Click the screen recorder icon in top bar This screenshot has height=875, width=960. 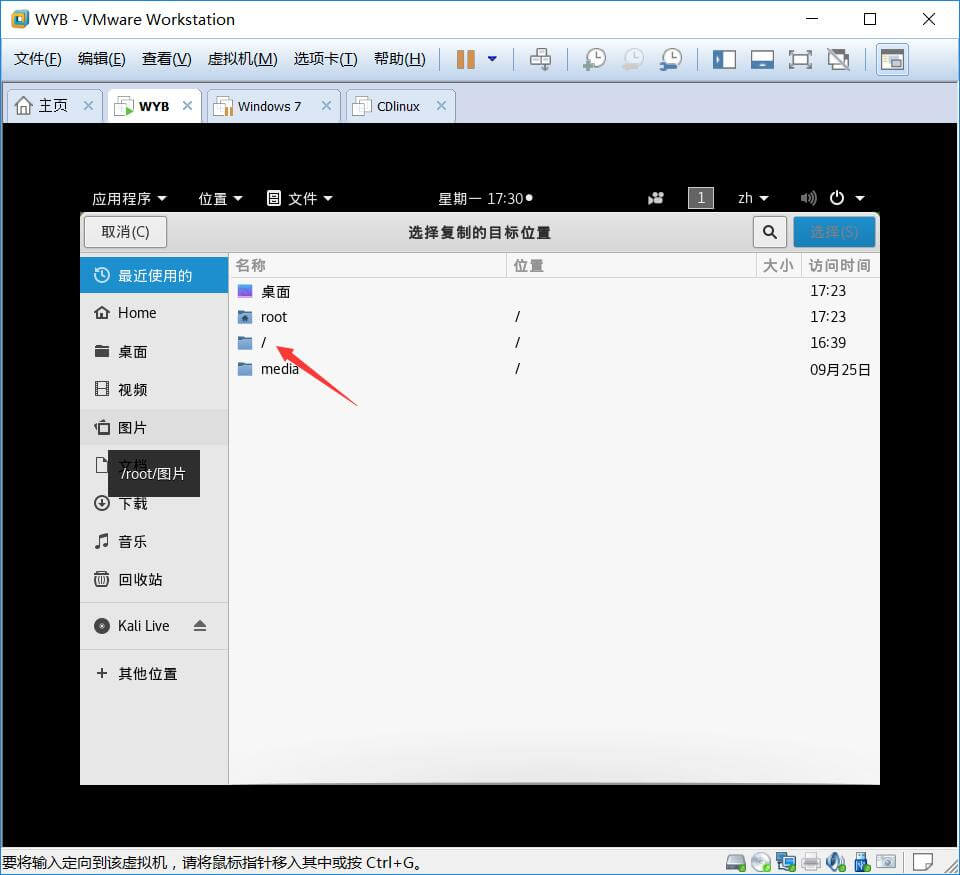pos(656,198)
